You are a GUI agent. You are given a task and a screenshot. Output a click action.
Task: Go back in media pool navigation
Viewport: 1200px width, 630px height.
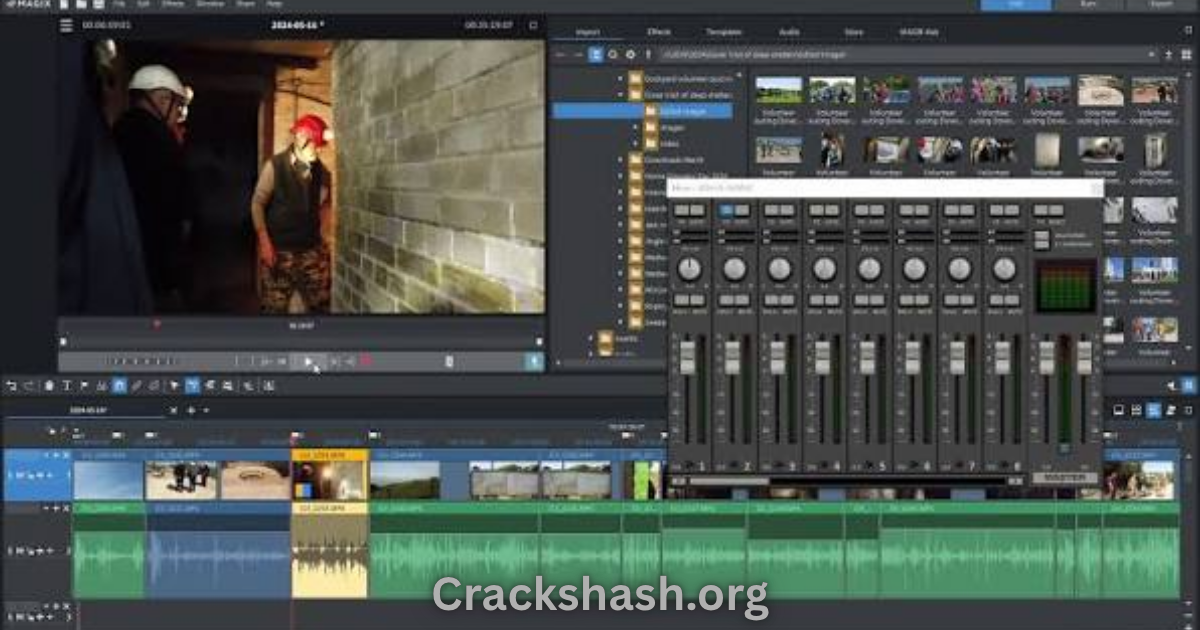561,55
